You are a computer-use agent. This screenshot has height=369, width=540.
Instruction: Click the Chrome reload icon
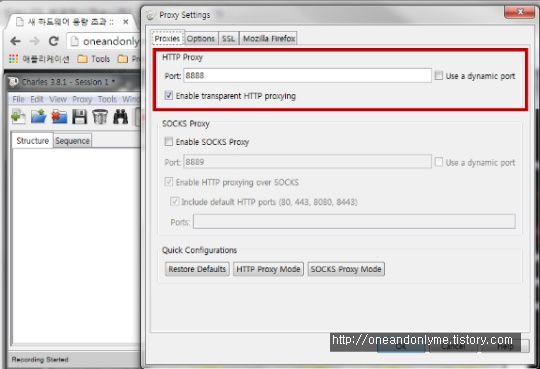click(54, 41)
